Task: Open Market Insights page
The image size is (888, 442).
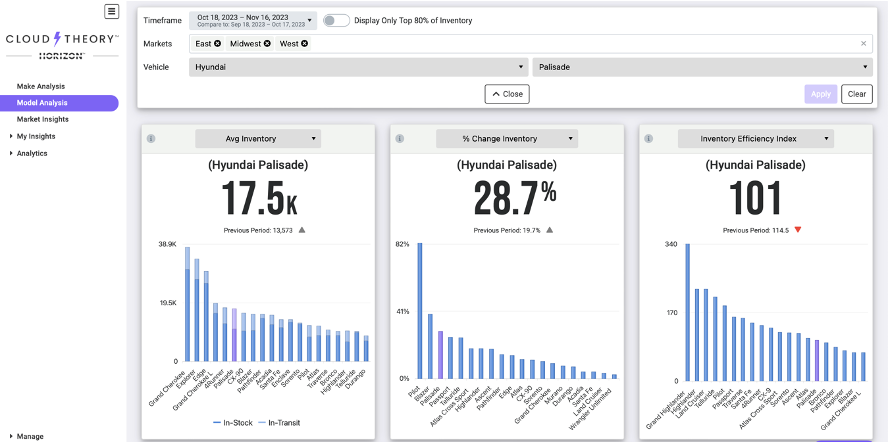Action: click(x=42, y=120)
